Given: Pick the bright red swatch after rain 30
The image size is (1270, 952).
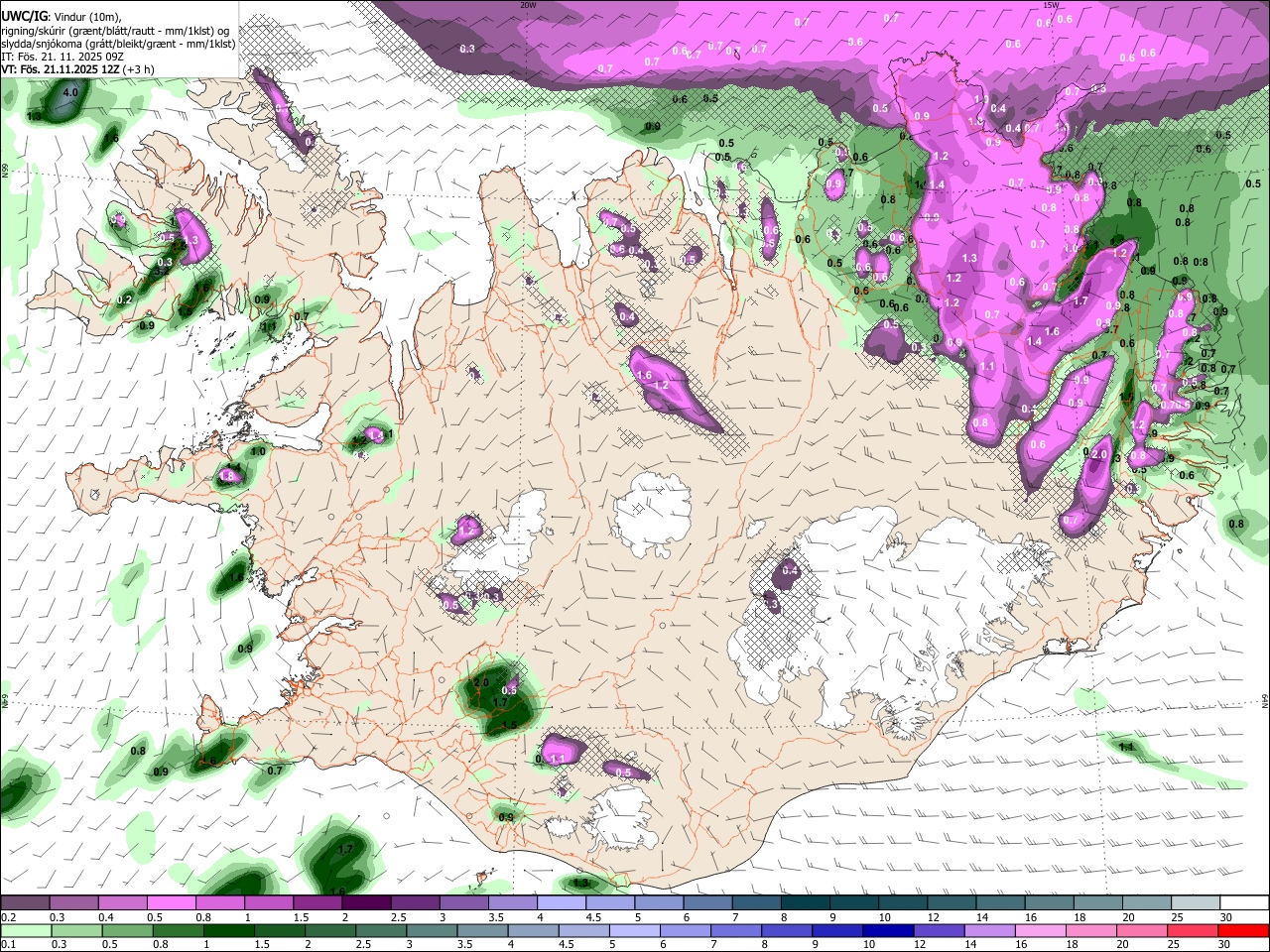Looking at the screenshot, I should pos(1243,931).
